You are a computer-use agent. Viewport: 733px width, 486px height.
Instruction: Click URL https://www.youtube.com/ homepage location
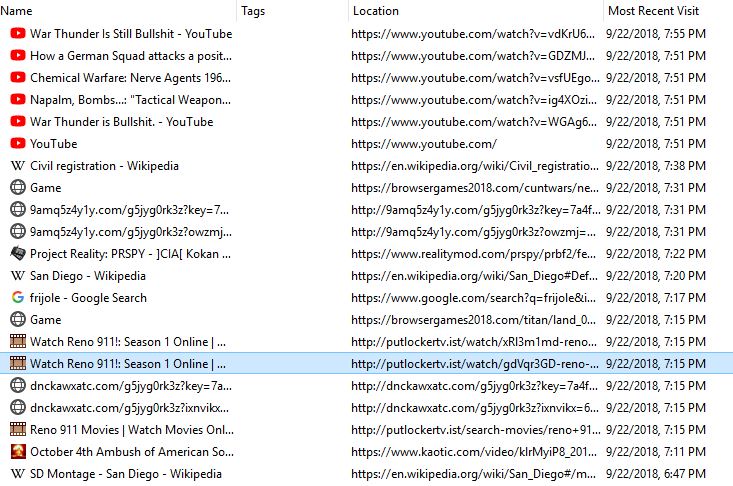(424, 143)
